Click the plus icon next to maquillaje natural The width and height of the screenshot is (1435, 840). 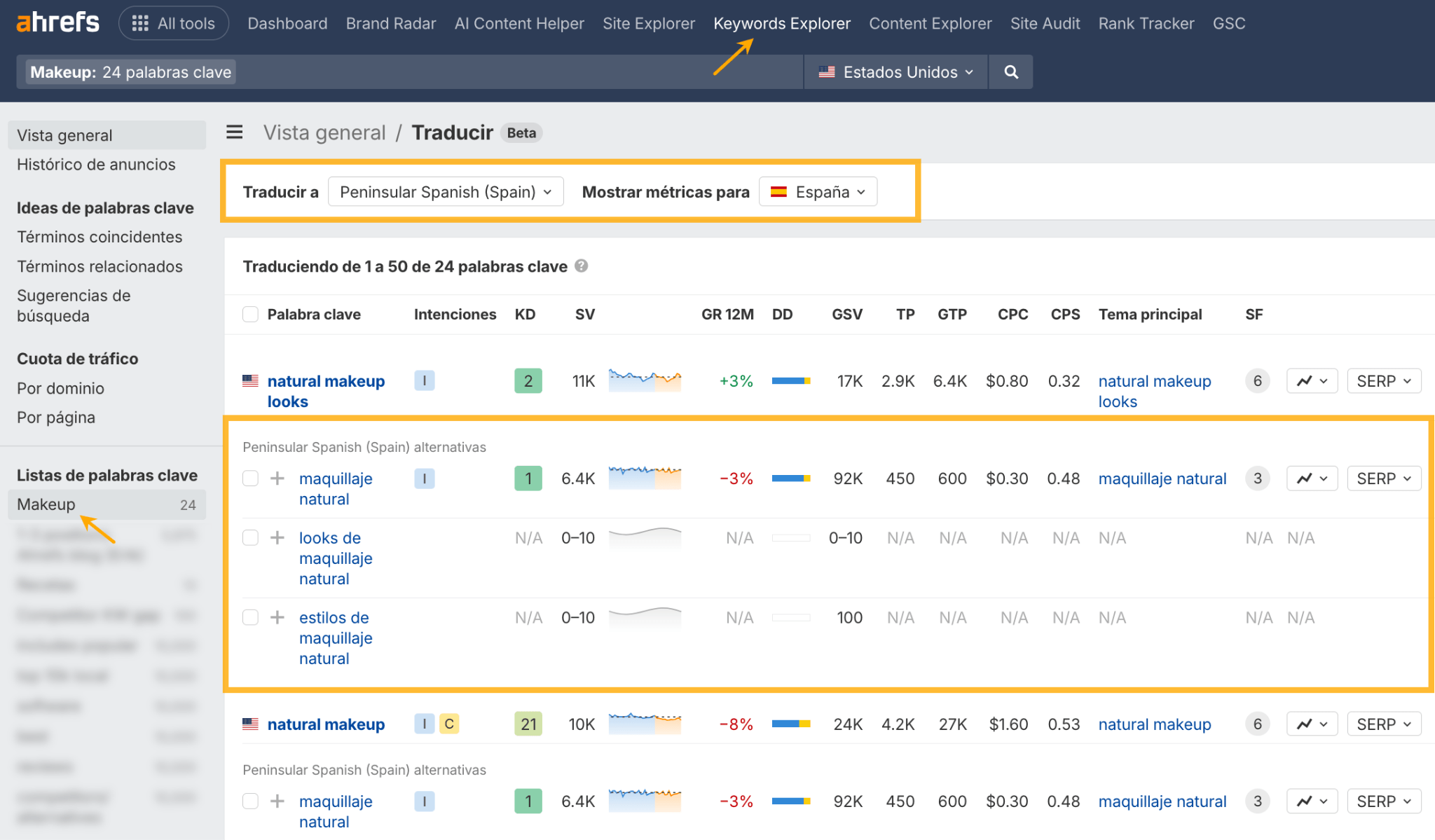click(277, 478)
